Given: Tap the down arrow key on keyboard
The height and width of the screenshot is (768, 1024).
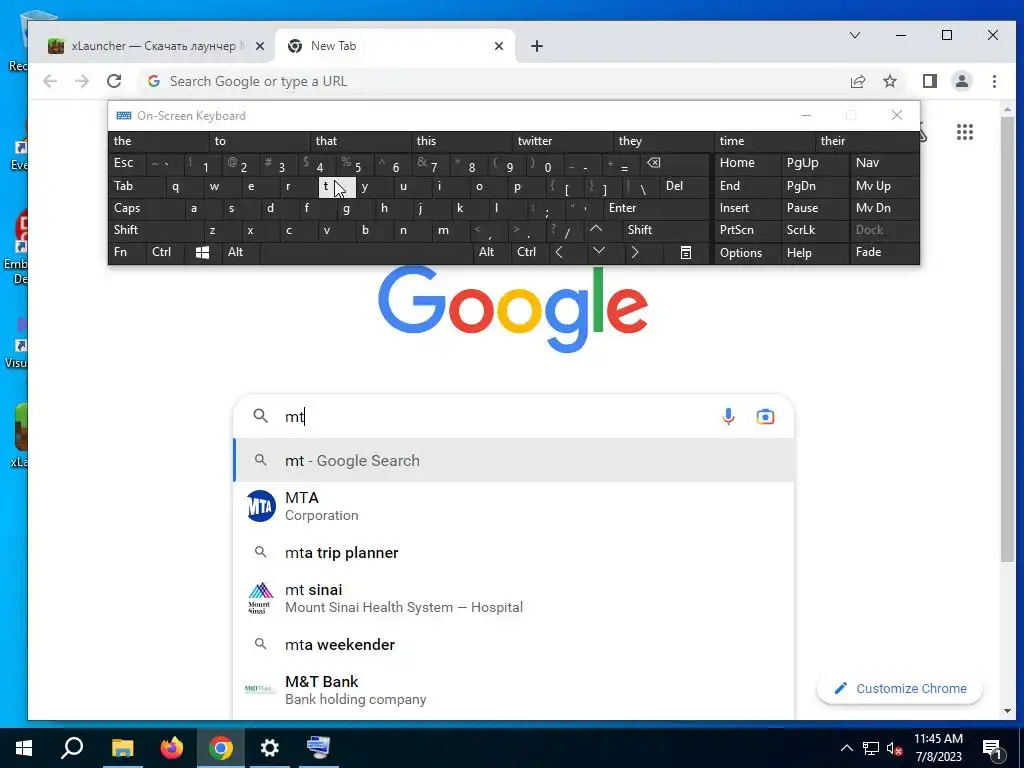Looking at the screenshot, I should (x=599, y=252).
